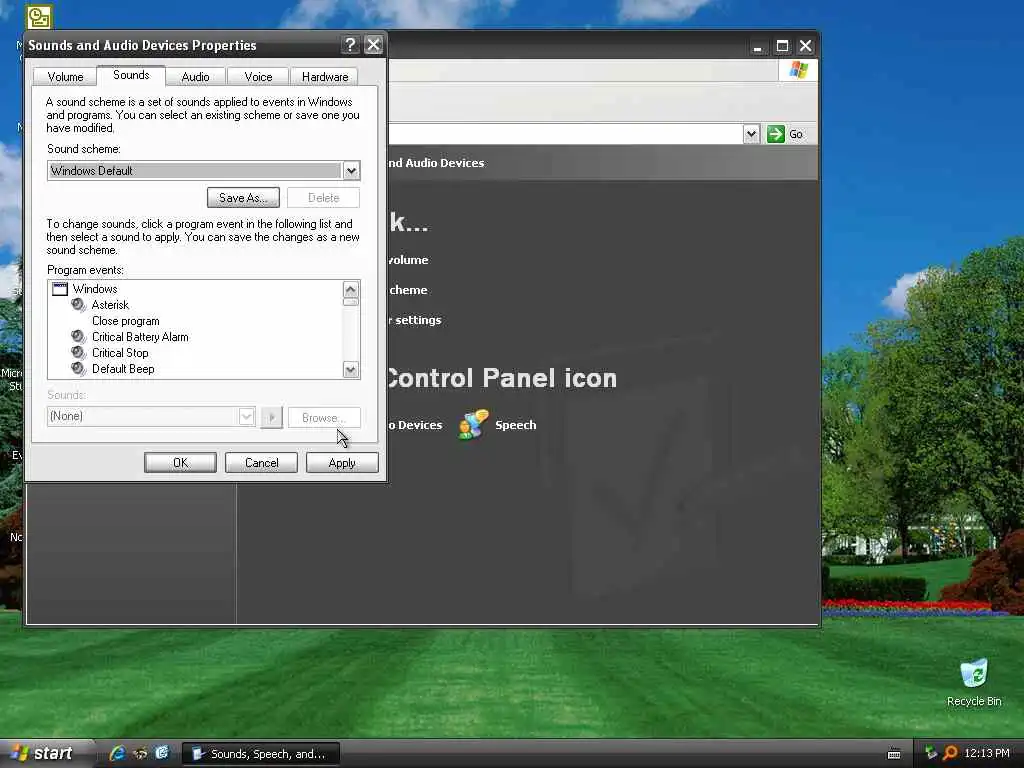Image resolution: width=1024 pixels, height=768 pixels.
Task: Open the Audio tab
Action: (195, 76)
